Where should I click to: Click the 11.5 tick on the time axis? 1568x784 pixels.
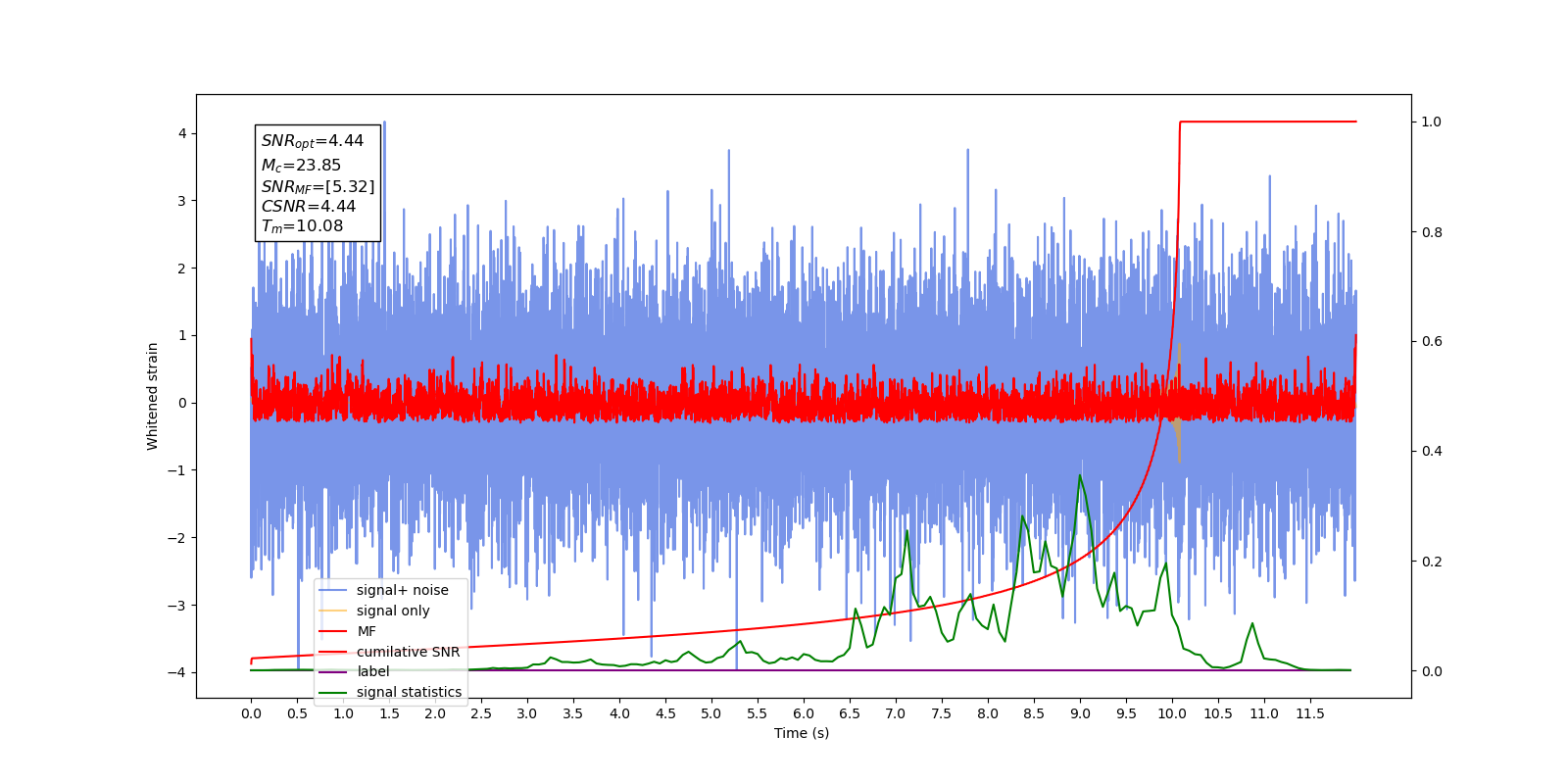tap(1310, 713)
